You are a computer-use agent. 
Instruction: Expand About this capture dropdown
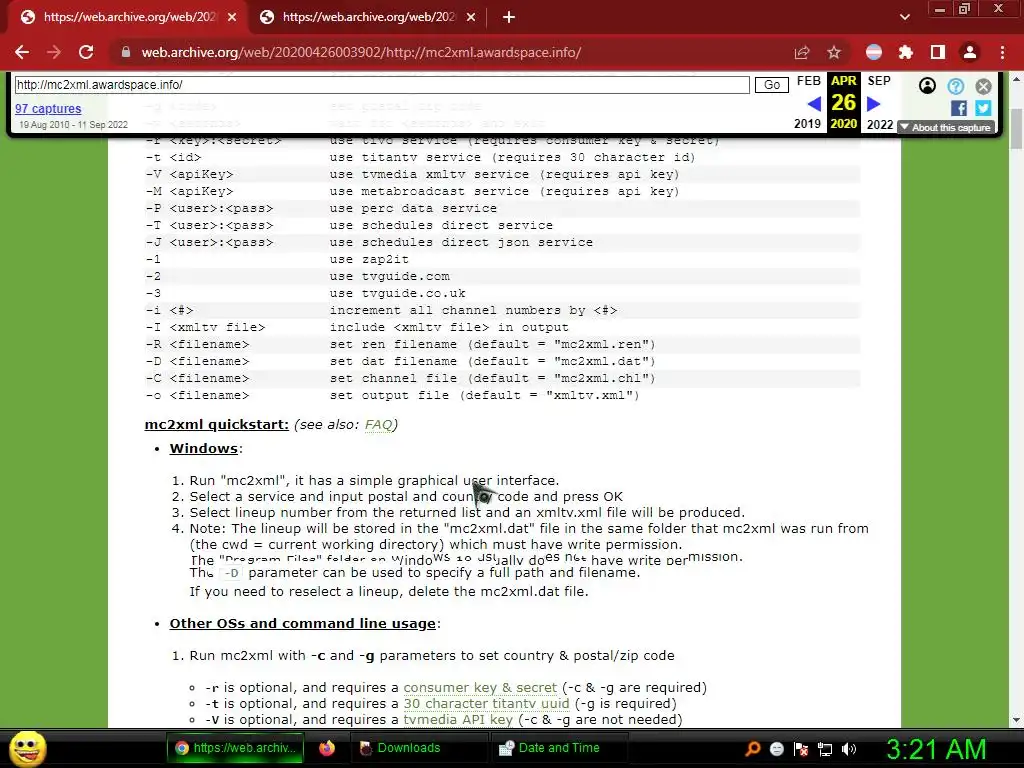pyautogui.click(x=946, y=127)
